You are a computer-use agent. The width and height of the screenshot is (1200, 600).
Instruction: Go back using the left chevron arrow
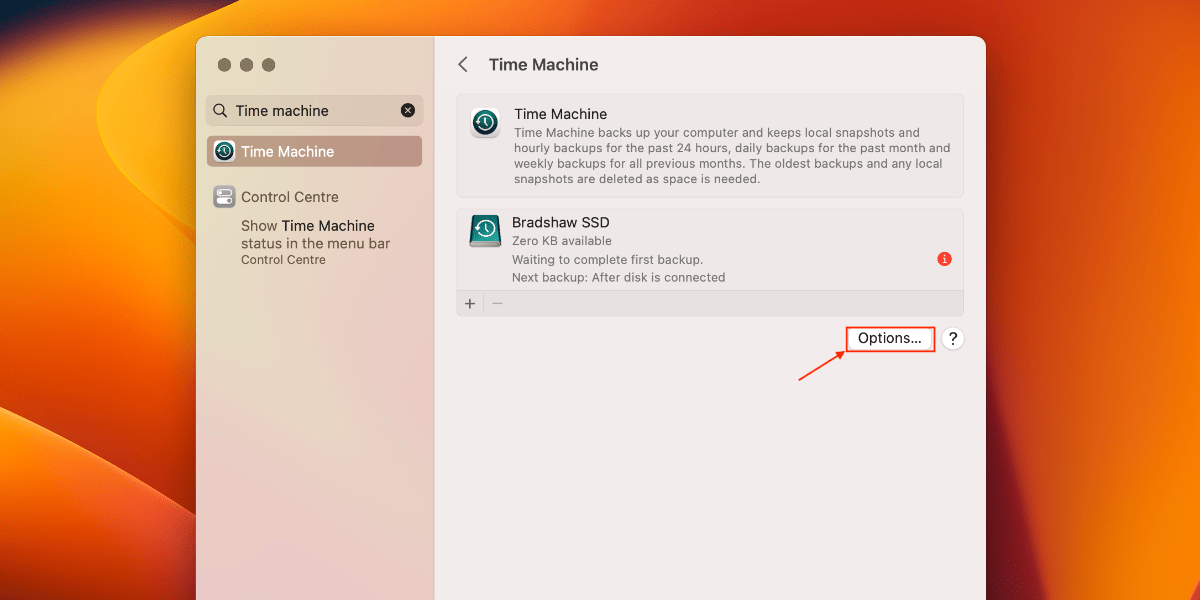[x=462, y=64]
